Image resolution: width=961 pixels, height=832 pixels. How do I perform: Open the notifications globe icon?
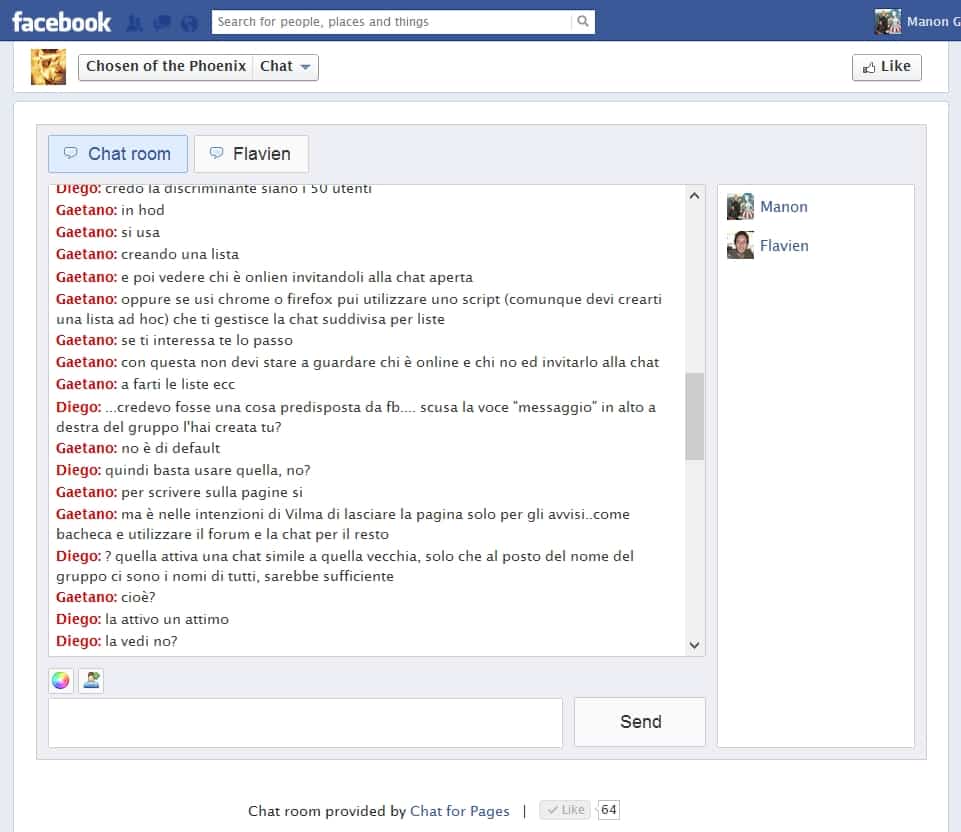point(190,23)
